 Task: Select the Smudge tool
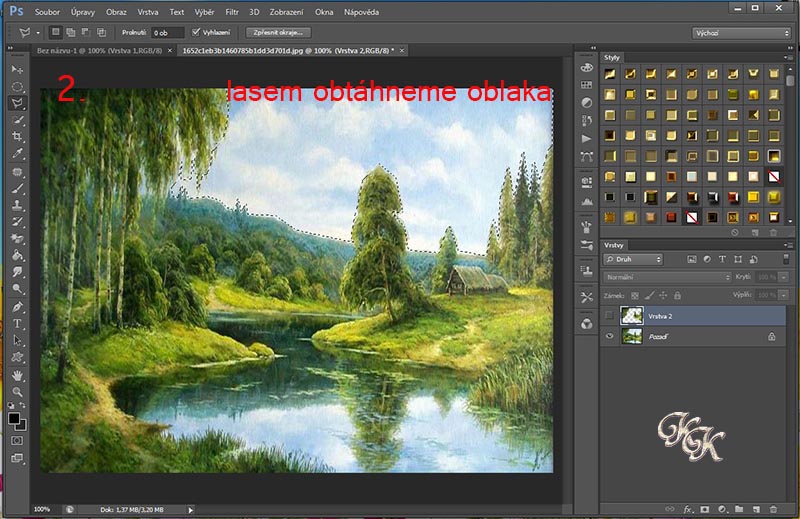17,272
